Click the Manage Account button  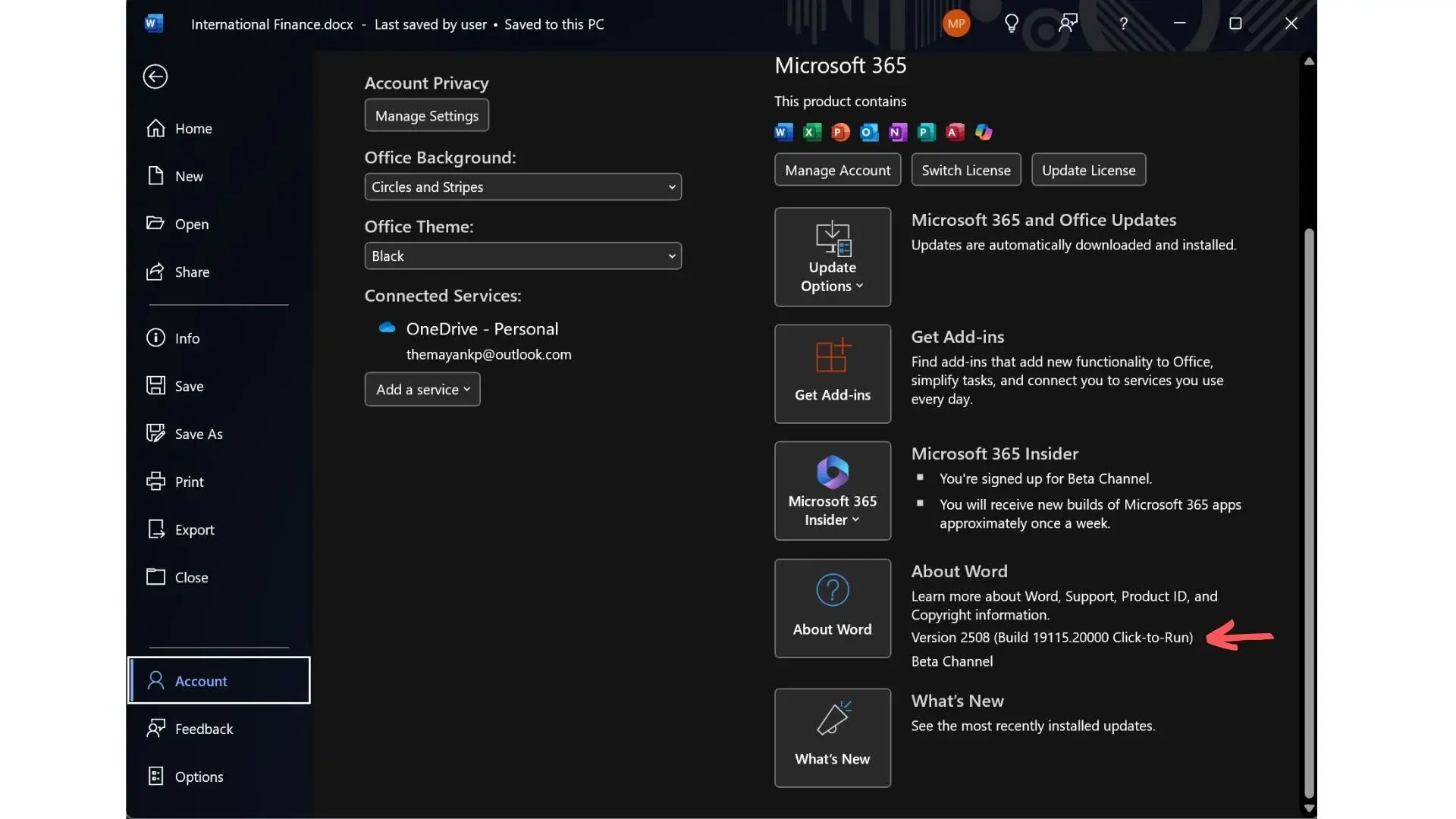point(837,170)
